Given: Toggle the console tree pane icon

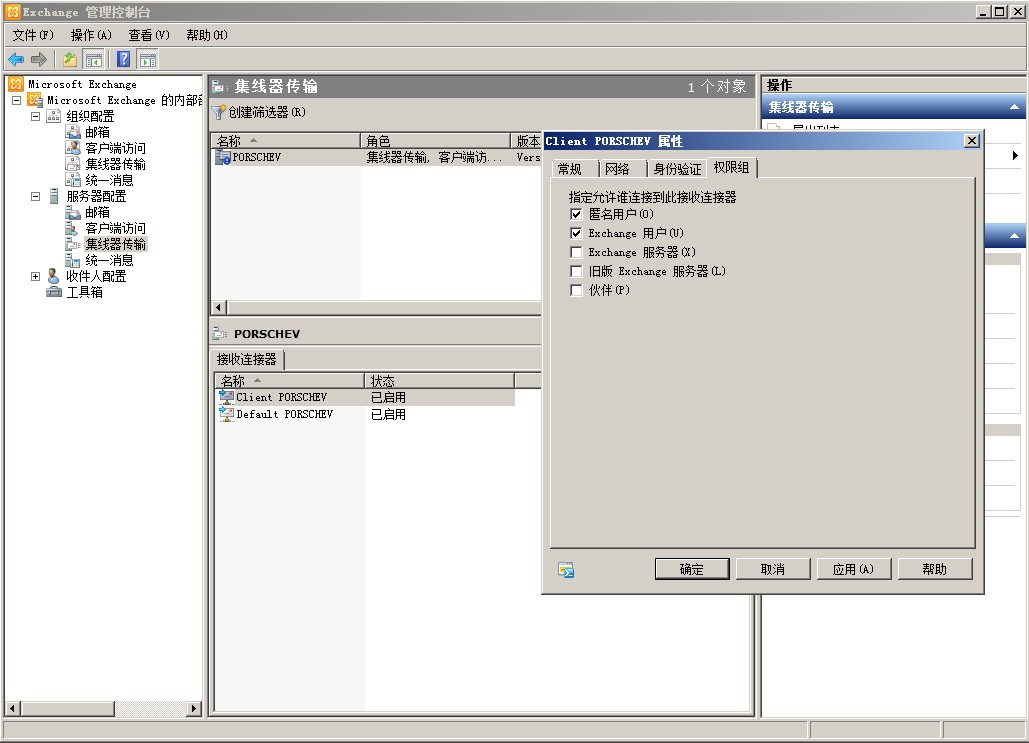Looking at the screenshot, I should [94, 60].
